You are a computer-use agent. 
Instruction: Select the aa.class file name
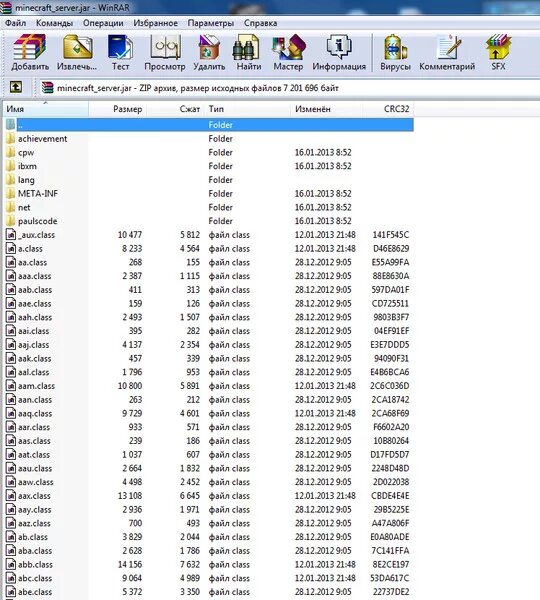point(33,262)
